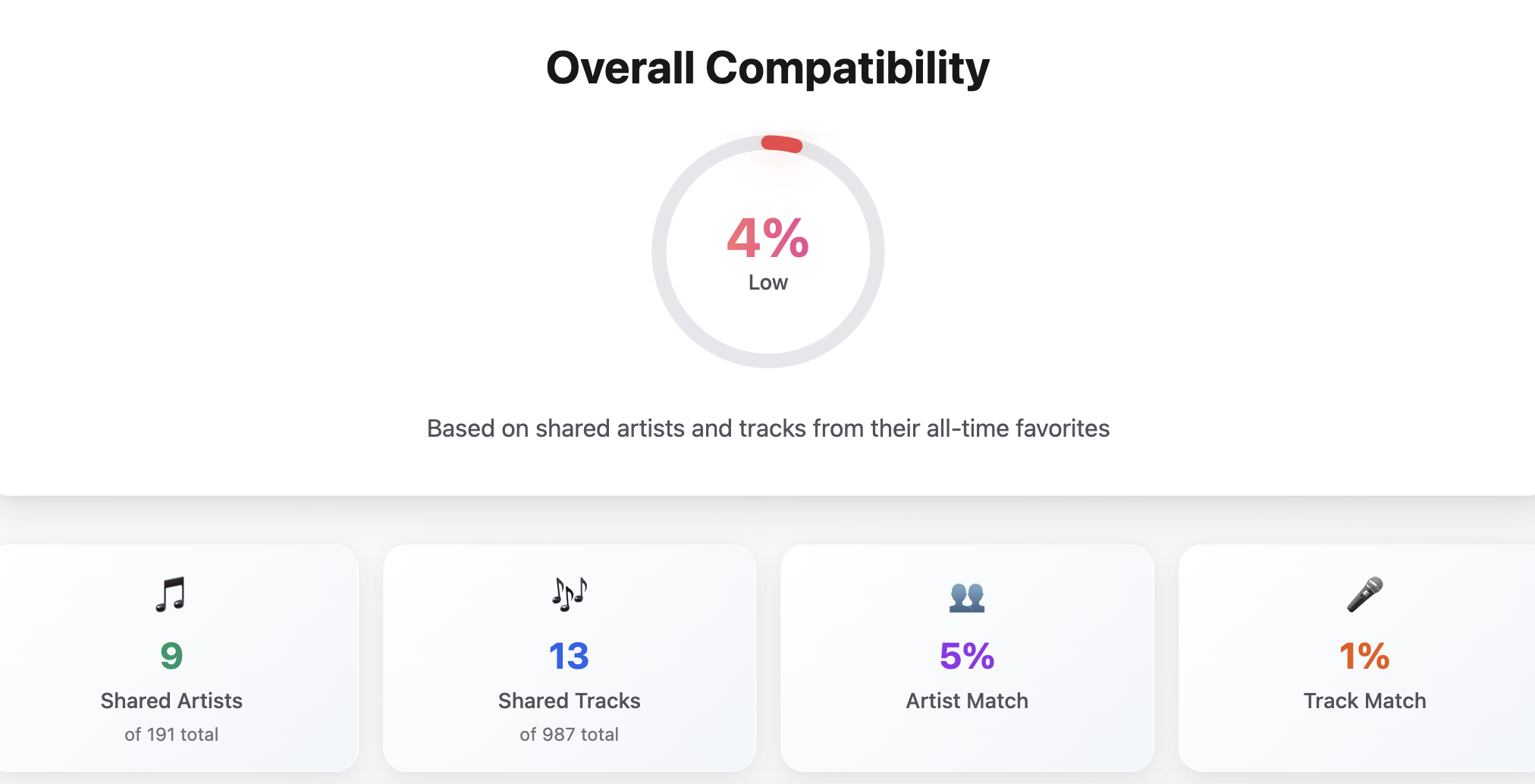Click the purple 5% value

[x=967, y=656]
